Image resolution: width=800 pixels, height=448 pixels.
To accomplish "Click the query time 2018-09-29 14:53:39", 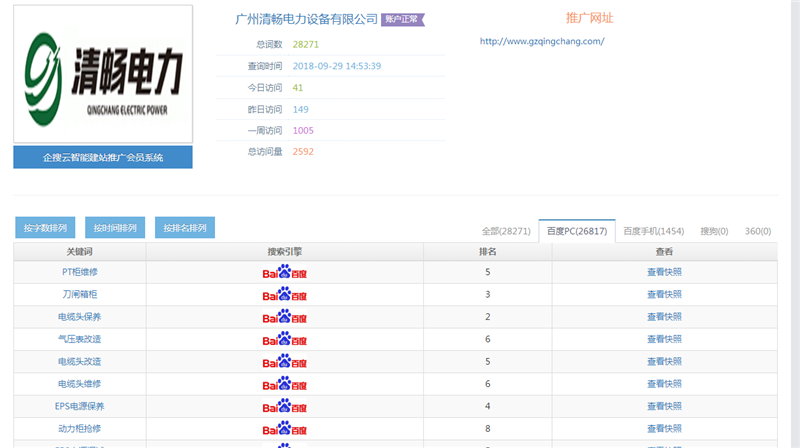I will [337, 66].
